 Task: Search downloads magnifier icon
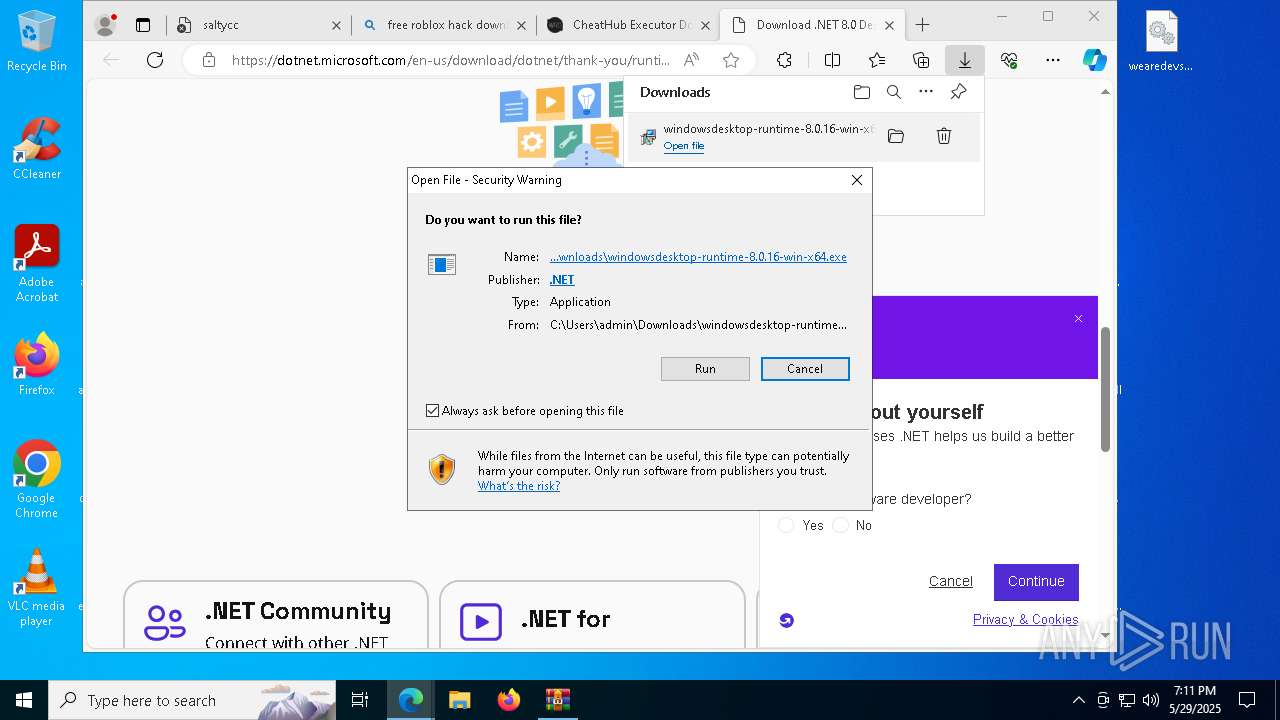(894, 92)
